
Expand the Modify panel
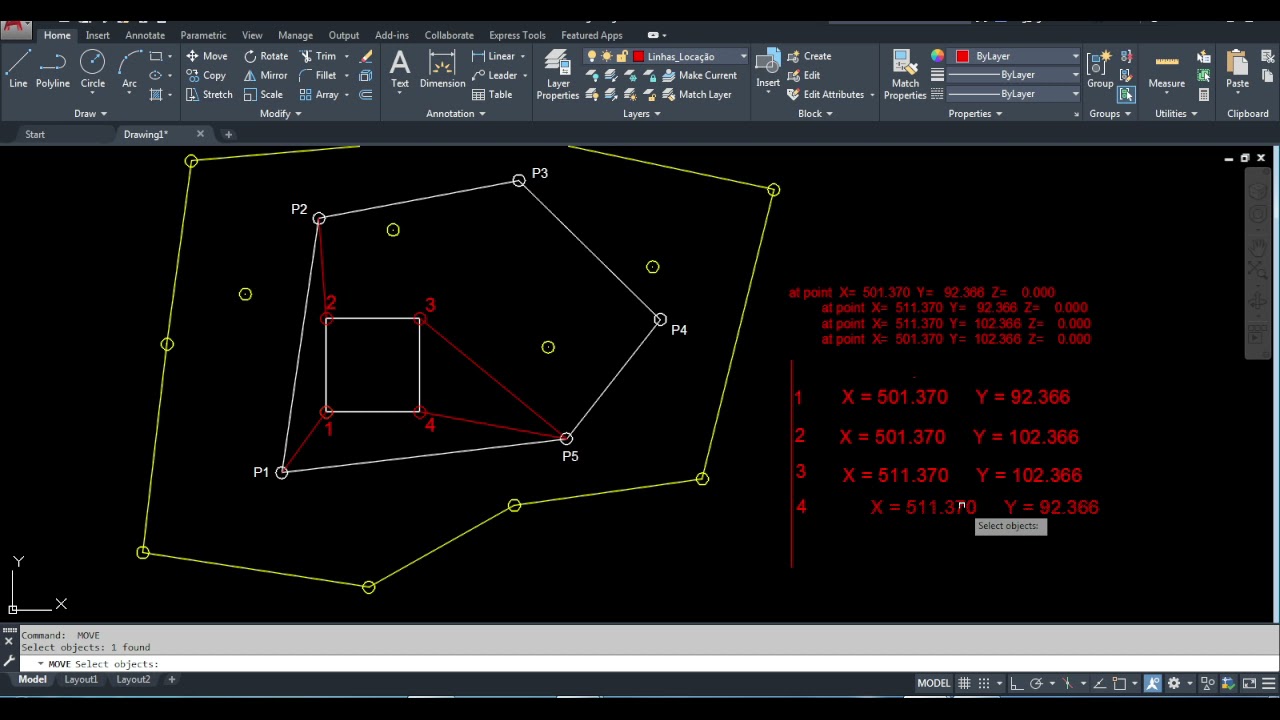tap(280, 114)
